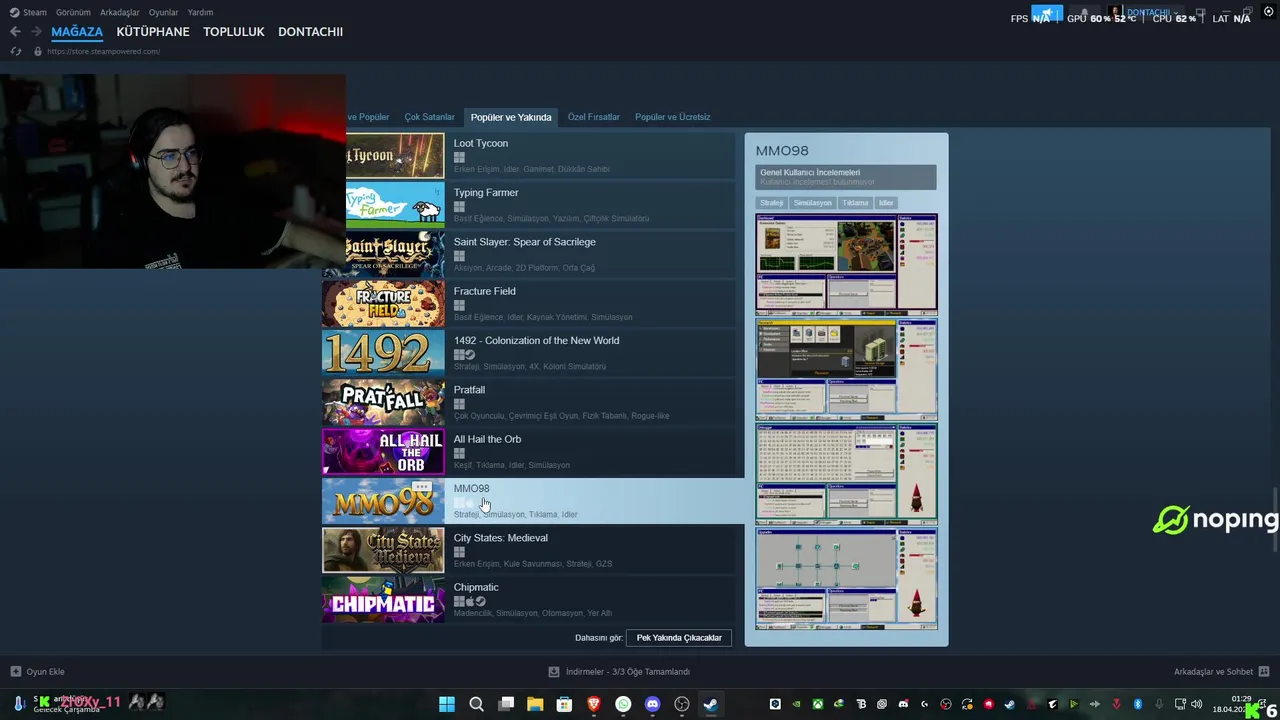Open the Chipmatic game row

(x=528, y=600)
